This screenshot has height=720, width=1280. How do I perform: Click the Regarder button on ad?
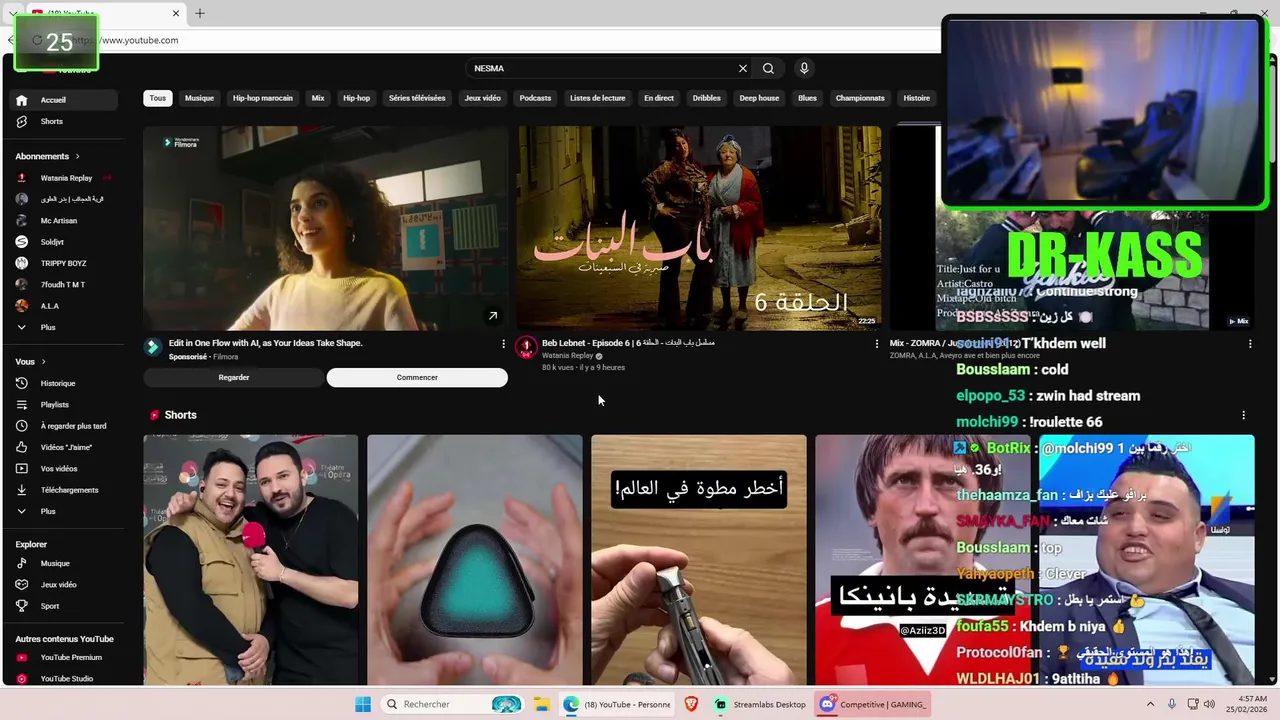point(234,377)
